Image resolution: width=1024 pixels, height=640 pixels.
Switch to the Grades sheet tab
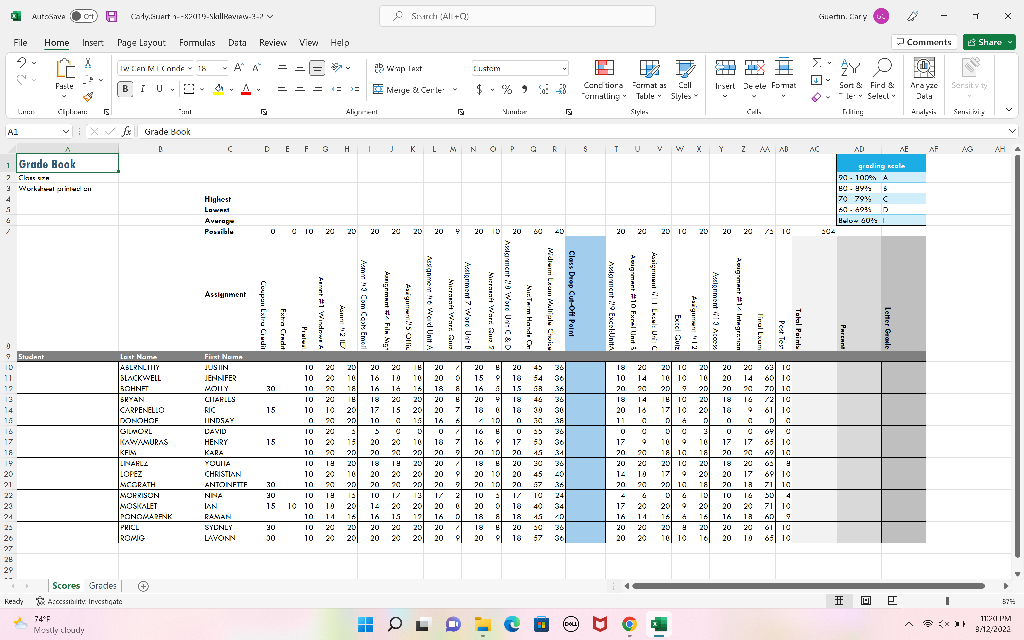(x=102, y=585)
